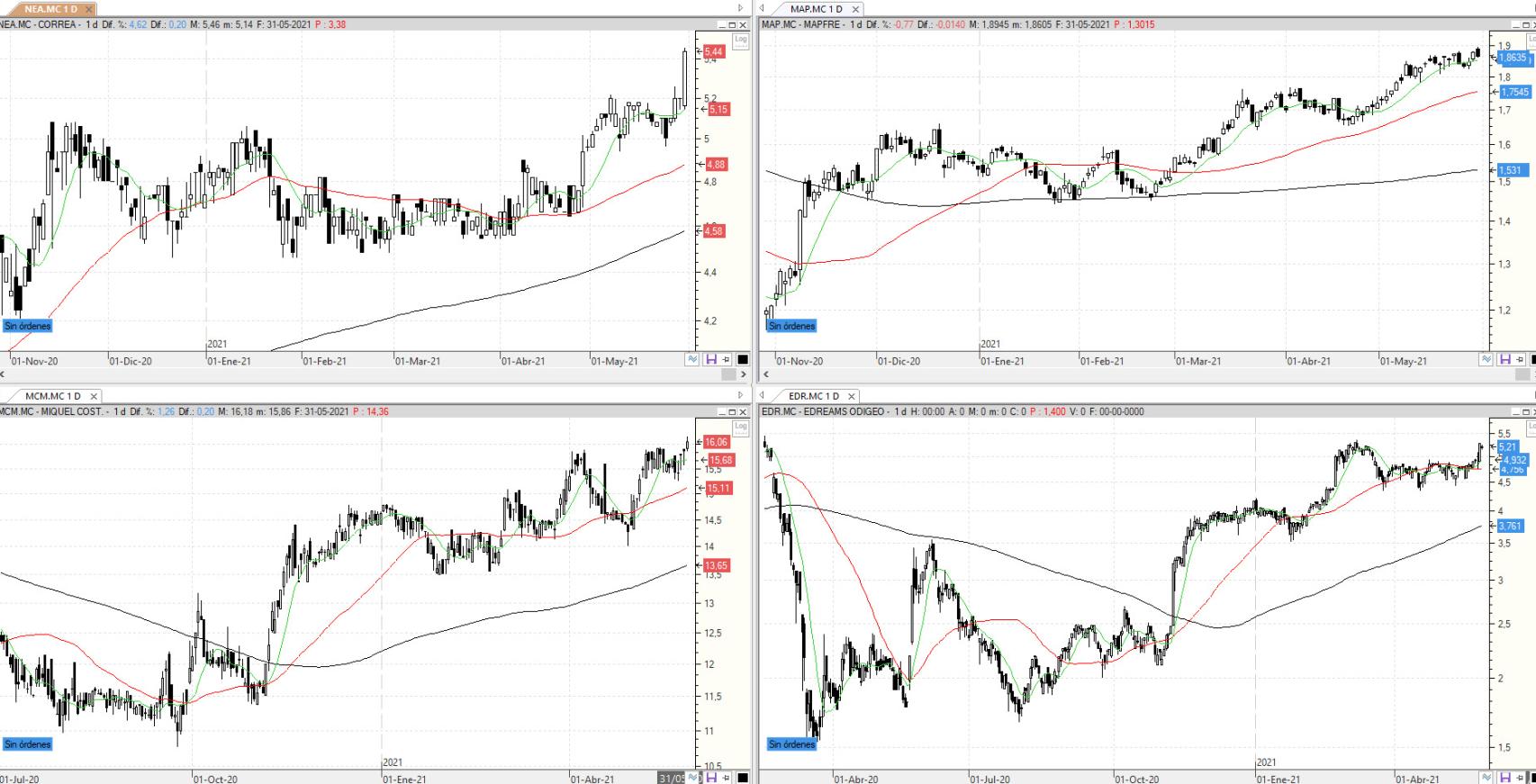Click the right scroll arrow under CORREA chart
This screenshot has height=784, width=1536.
tap(743, 374)
